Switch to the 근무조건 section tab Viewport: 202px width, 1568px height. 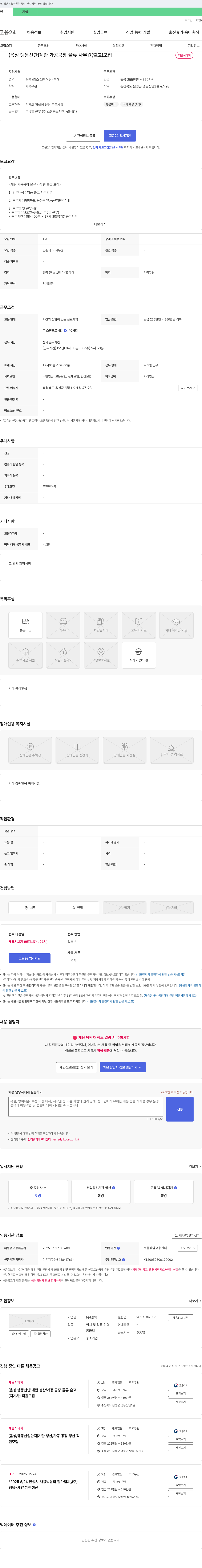click(x=44, y=46)
